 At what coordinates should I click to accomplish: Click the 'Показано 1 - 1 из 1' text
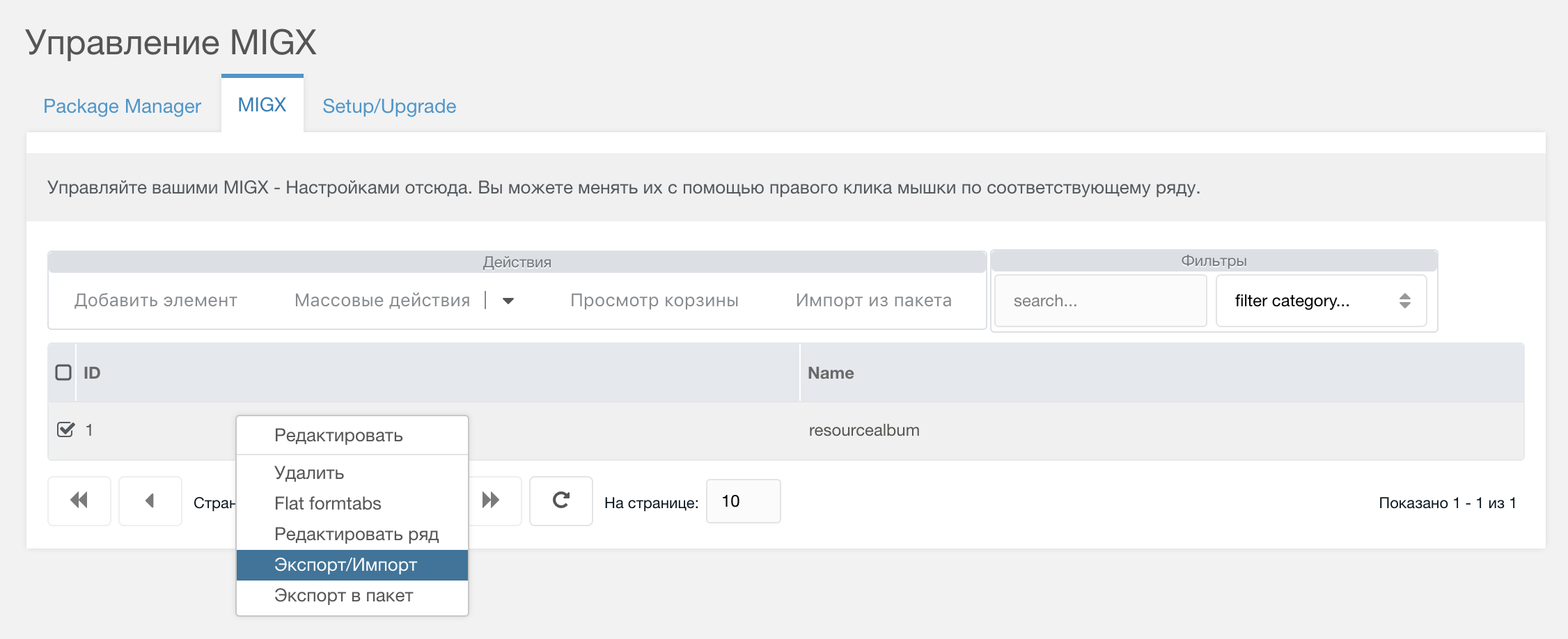[1448, 503]
